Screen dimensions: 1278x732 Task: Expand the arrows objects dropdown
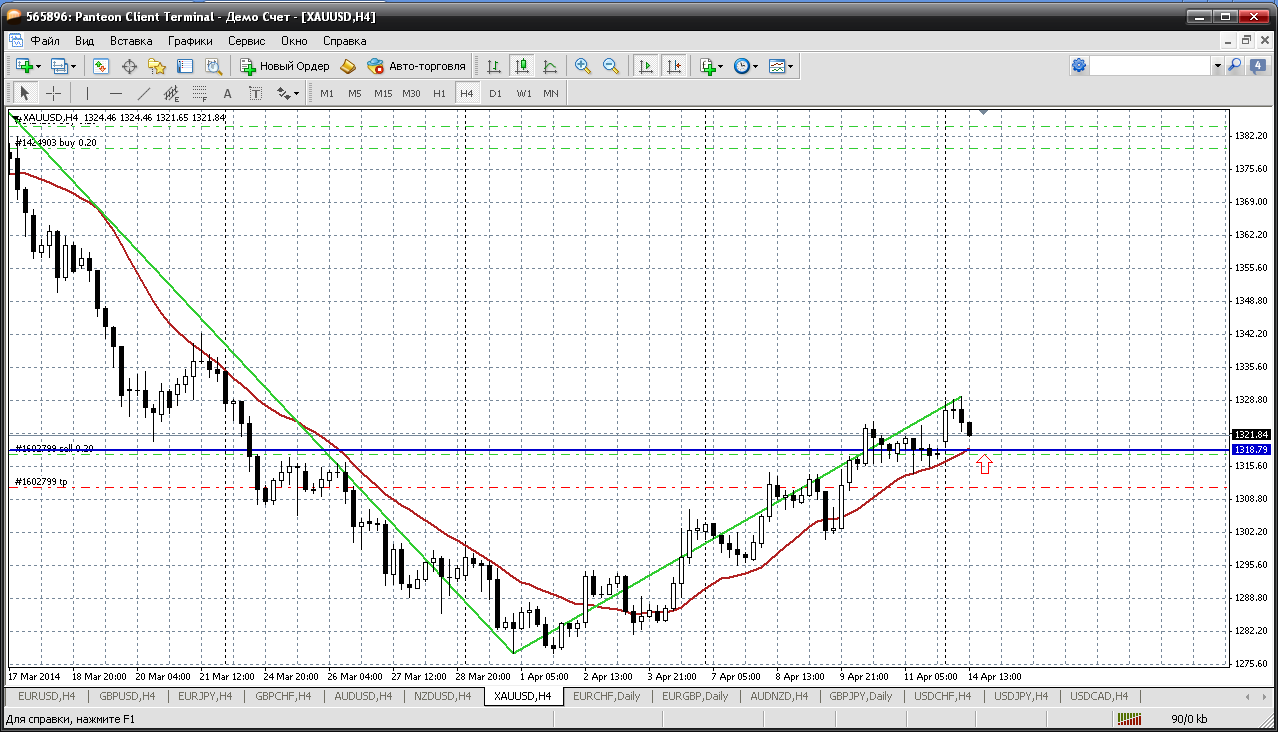288,93
